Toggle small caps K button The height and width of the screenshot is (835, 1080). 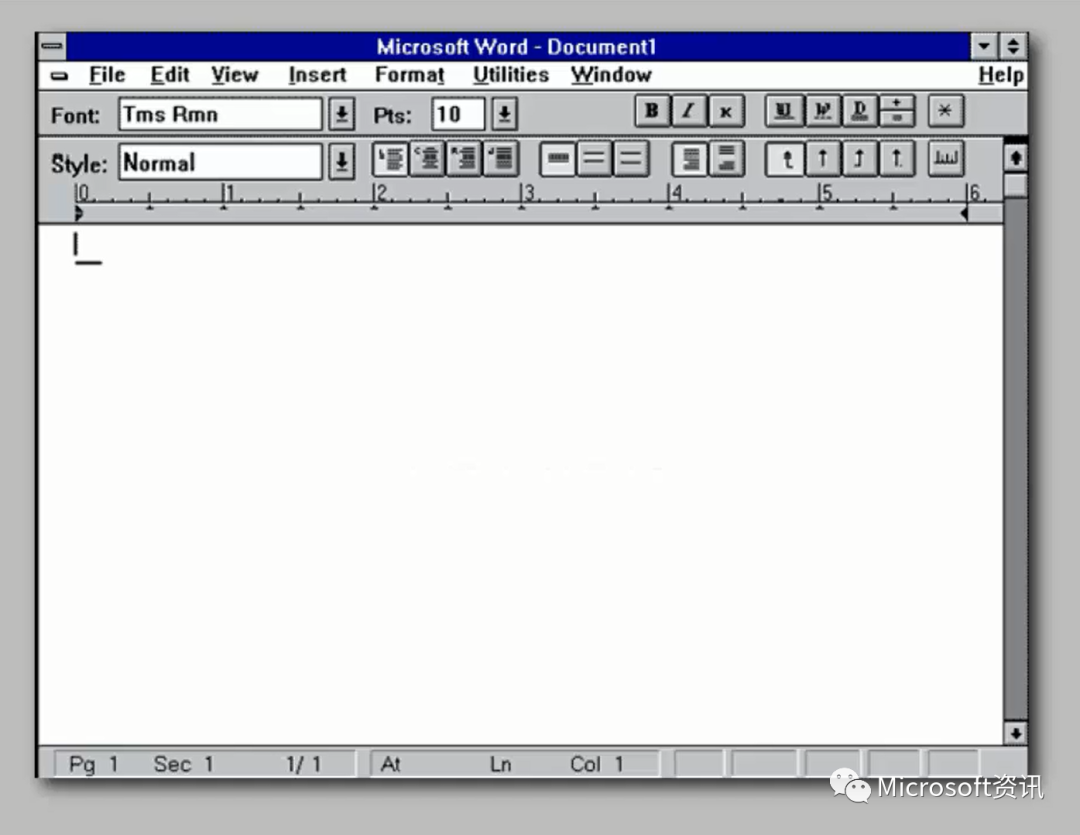(726, 111)
